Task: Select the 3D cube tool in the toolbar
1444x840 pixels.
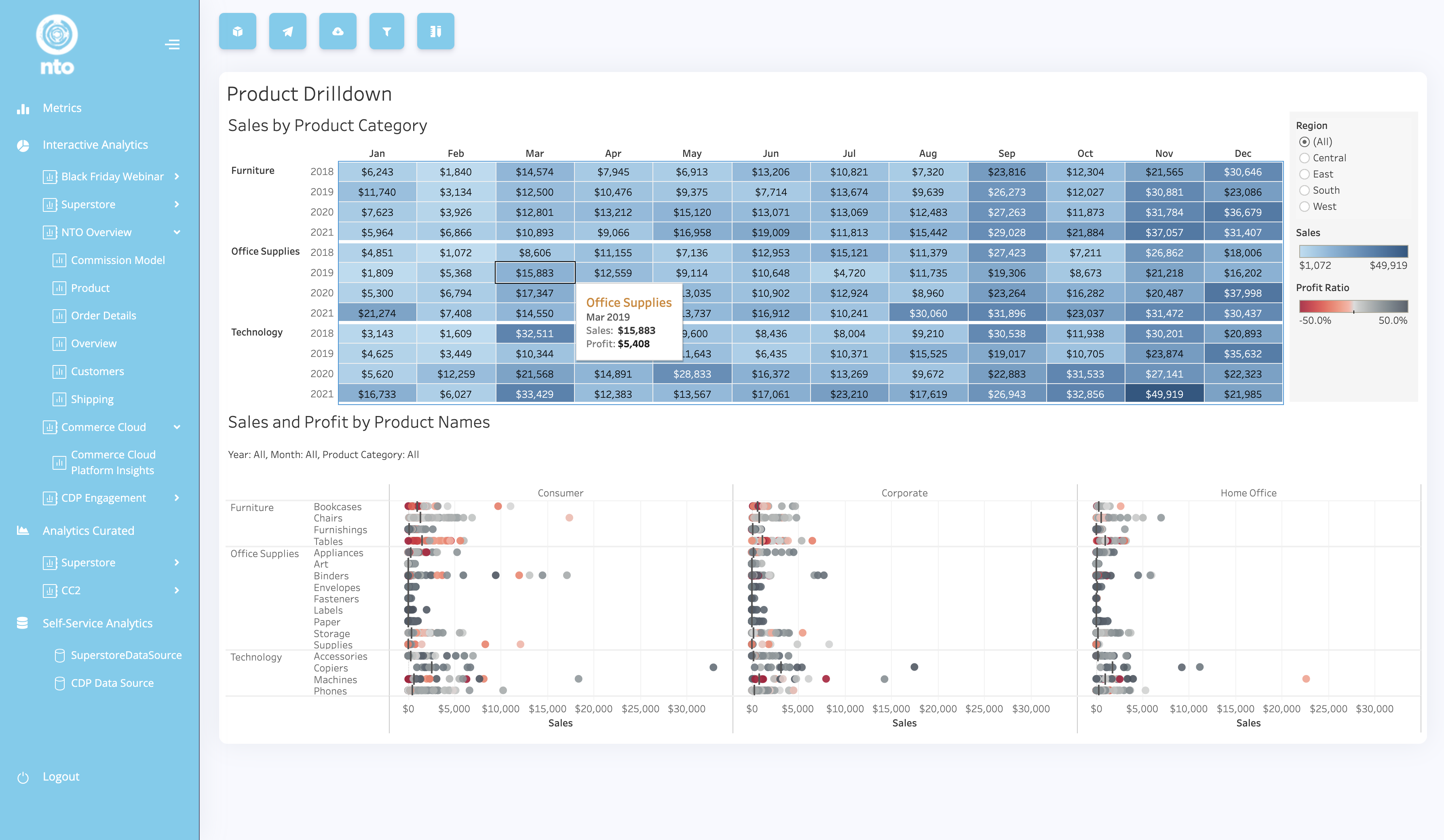Action: click(237, 32)
